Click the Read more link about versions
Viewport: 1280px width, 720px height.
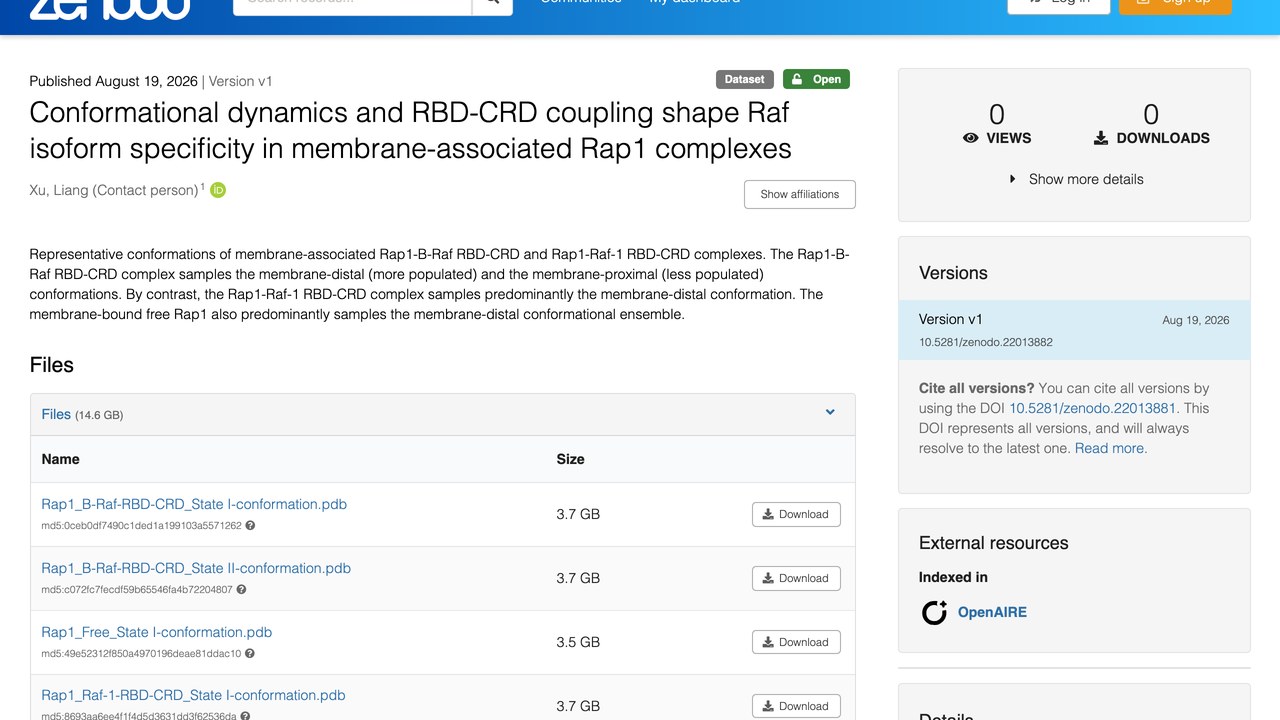pyautogui.click(x=1110, y=448)
